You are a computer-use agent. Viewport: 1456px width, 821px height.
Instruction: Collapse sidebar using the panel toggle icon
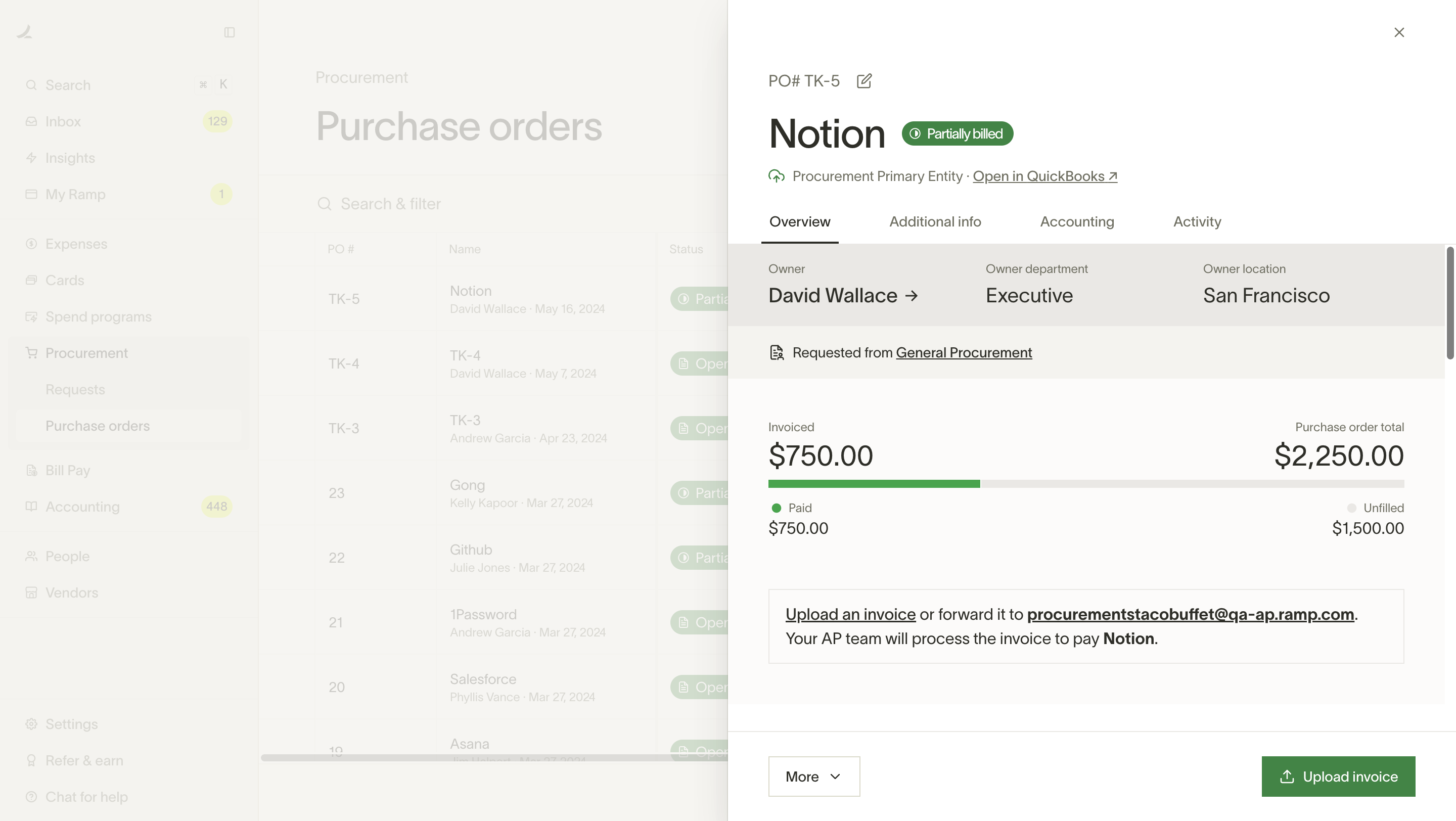pyautogui.click(x=230, y=32)
